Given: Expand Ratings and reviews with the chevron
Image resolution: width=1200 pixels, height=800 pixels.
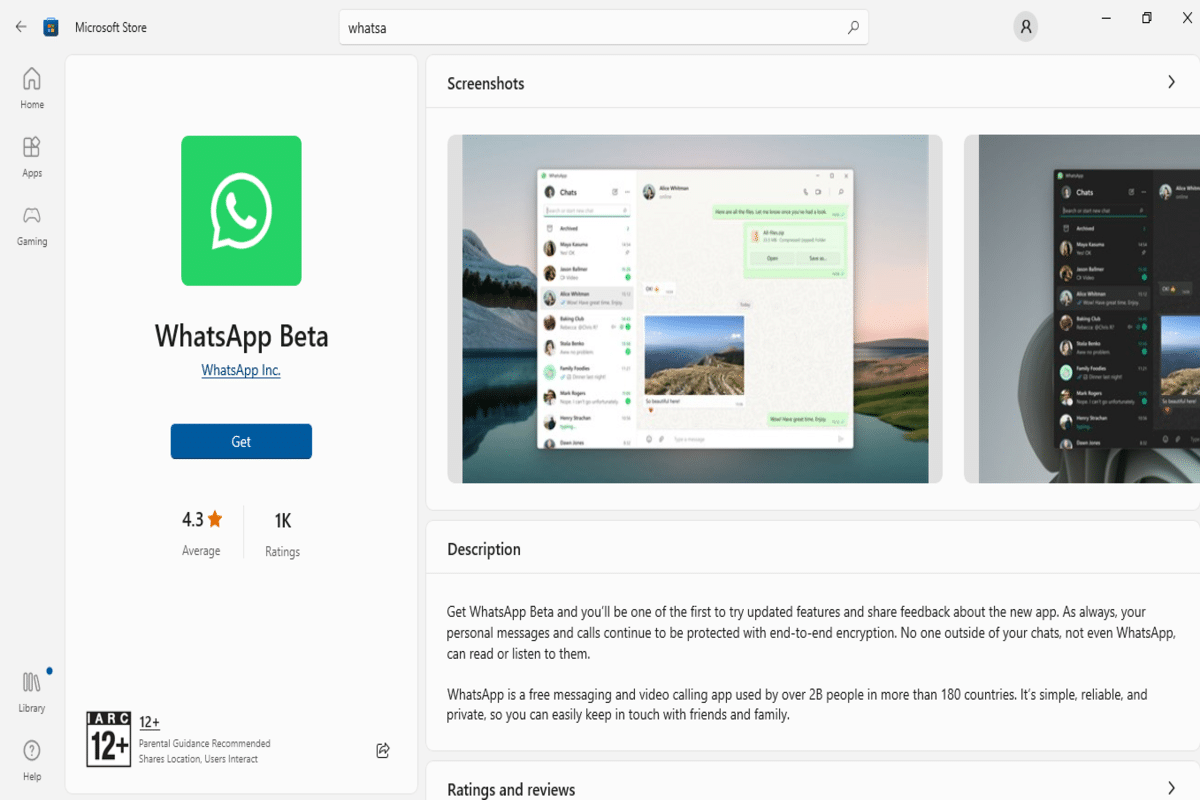Looking at the screenshot, I should point(1171,788).
